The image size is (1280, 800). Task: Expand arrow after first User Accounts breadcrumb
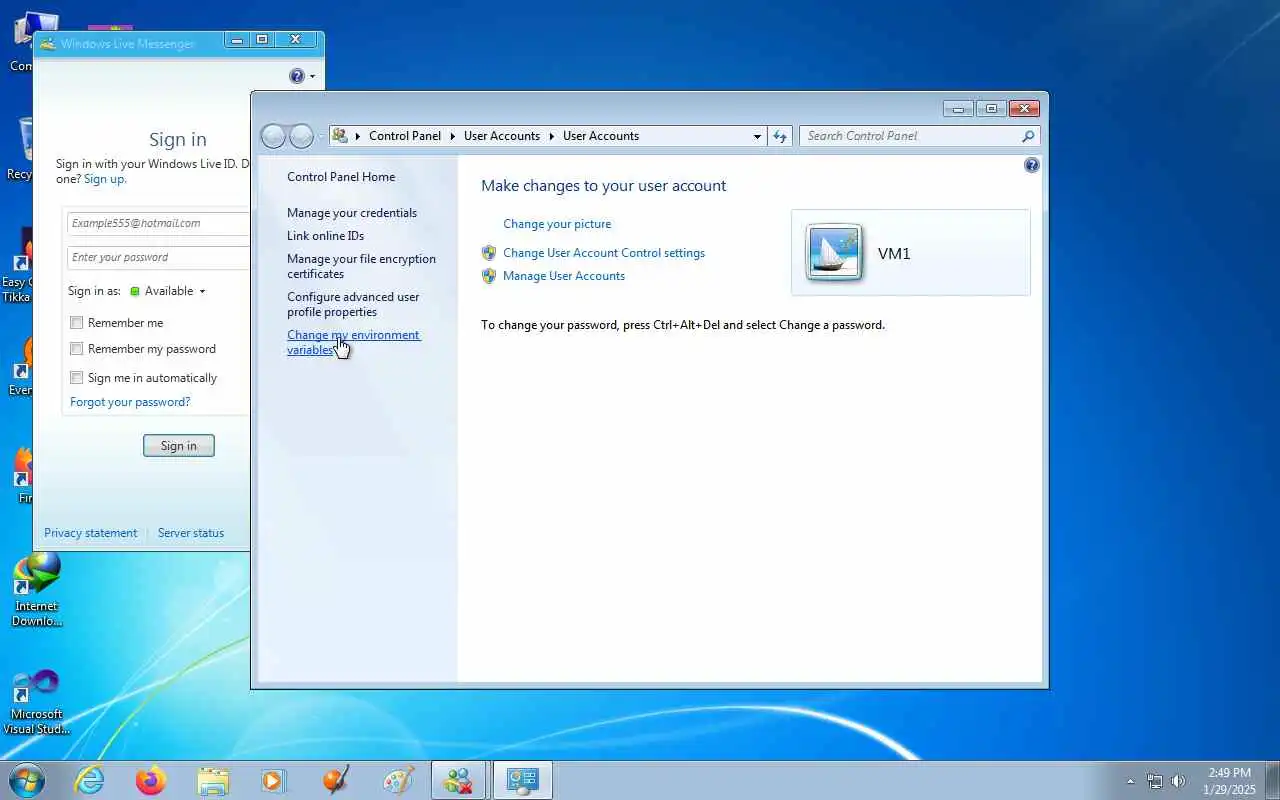(551, 136)
